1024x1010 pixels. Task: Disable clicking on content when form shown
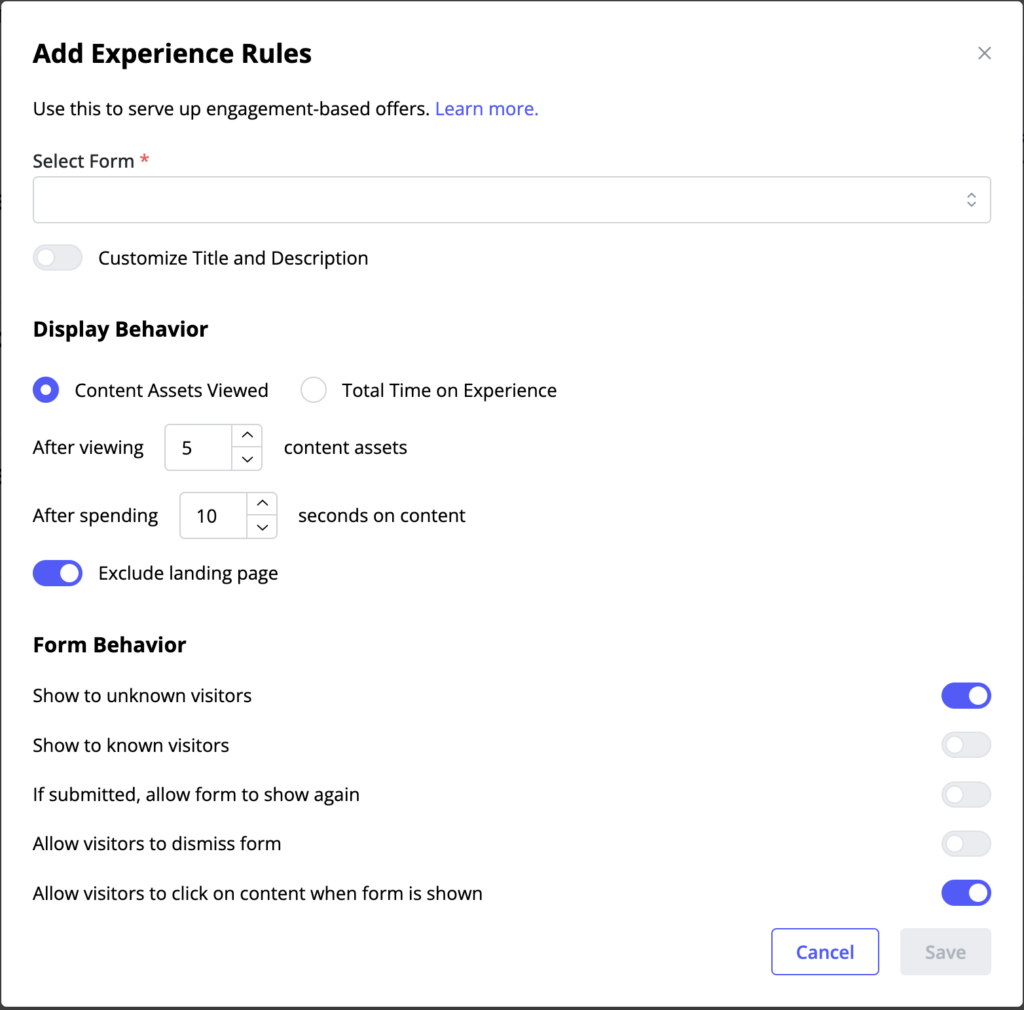click(x=966, y=892)
